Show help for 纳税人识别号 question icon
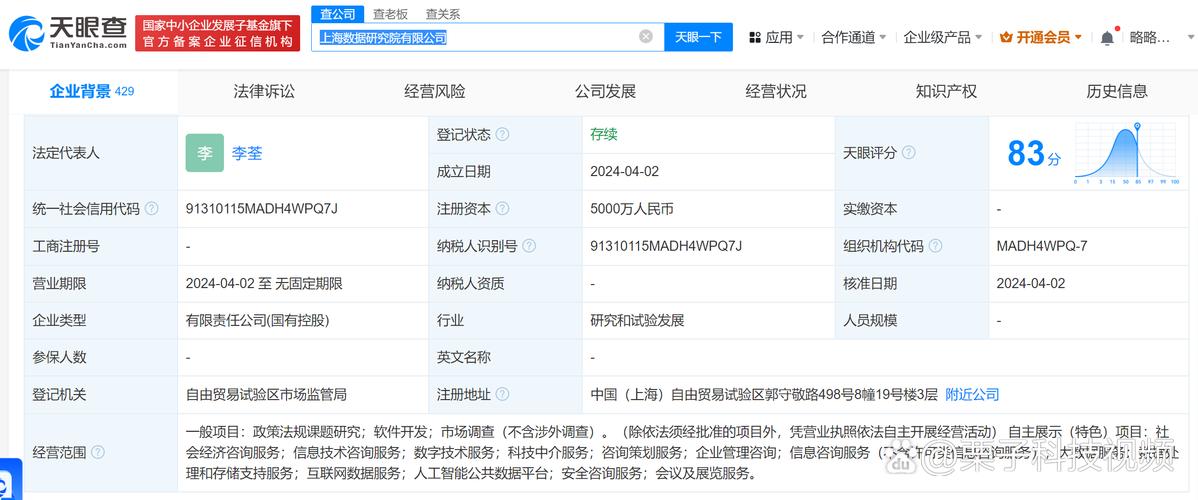Screen dimensions: 1198x500 coord(529,246)
